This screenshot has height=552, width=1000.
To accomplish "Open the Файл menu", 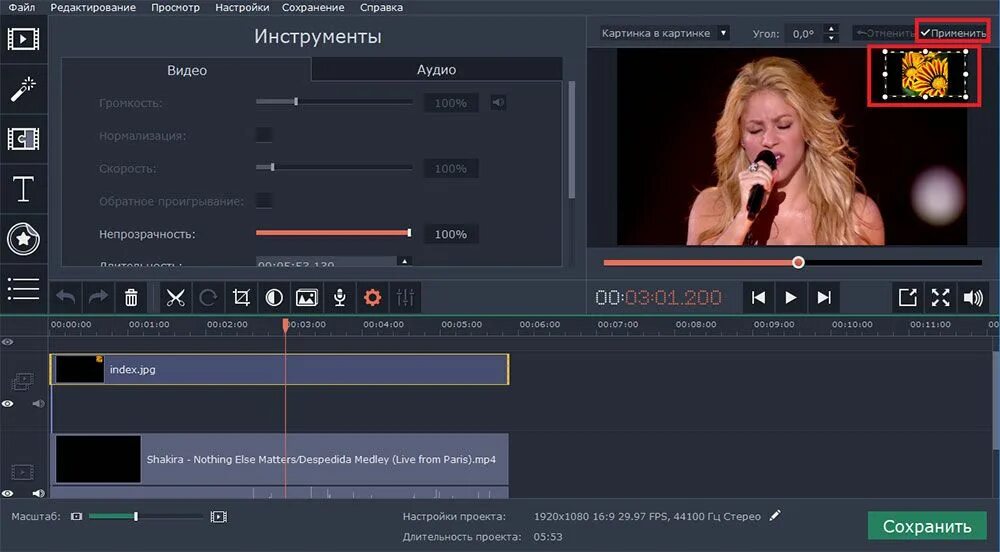I will 22,8.
